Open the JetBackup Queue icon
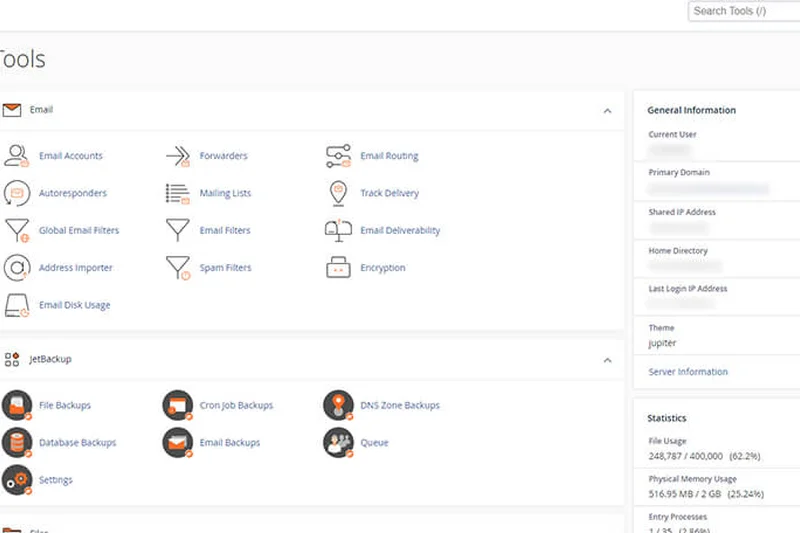The height and width of the screenshot is (533, 800). (339, 442)
